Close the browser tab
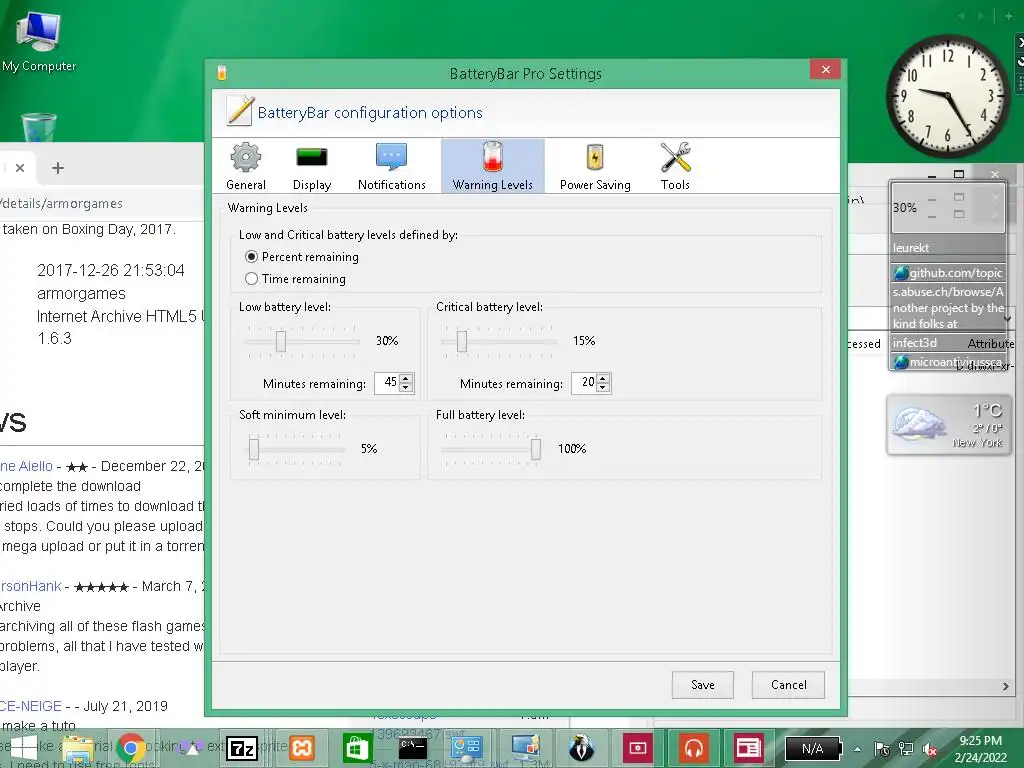This screenshot has width=1024, height=768. (x=20, y=168)
